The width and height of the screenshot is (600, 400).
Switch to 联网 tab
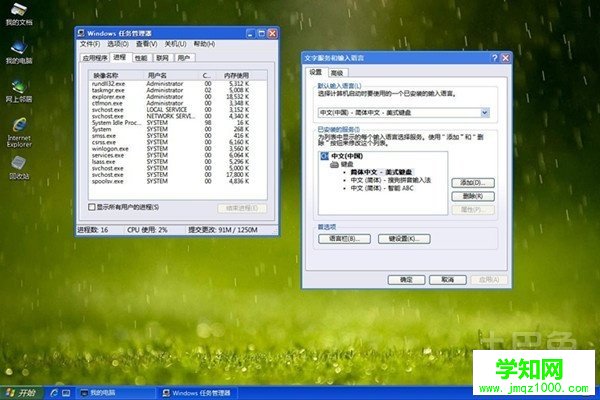pos(163,58)
